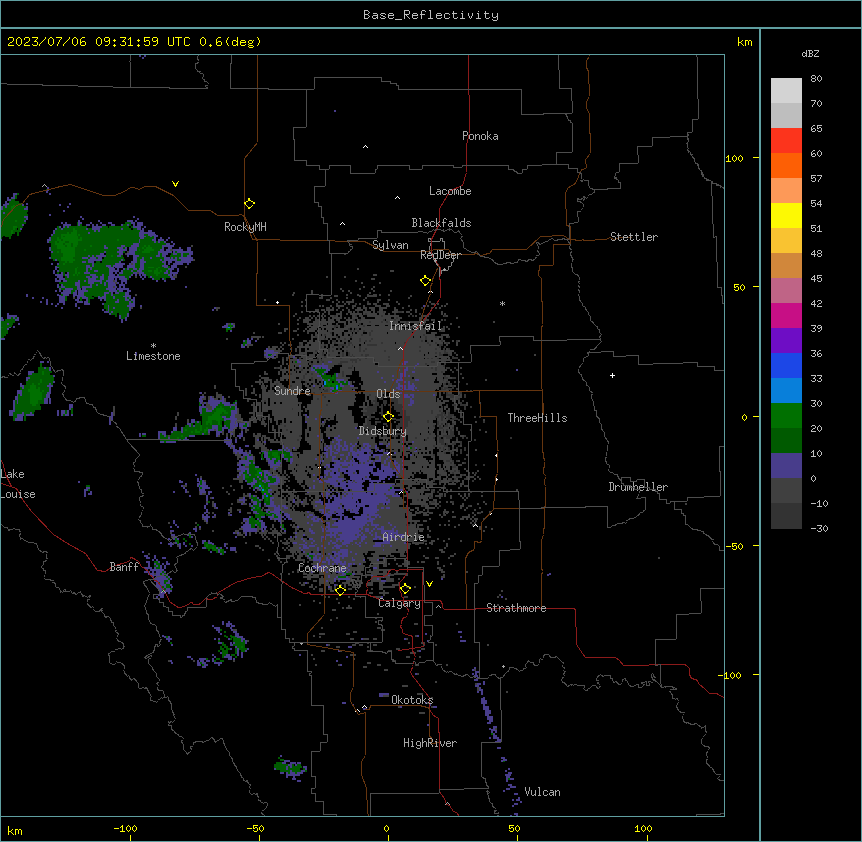This screenshot has height=842, width=862.
Task: Click the Limestone label
Action: click(153, 356)
